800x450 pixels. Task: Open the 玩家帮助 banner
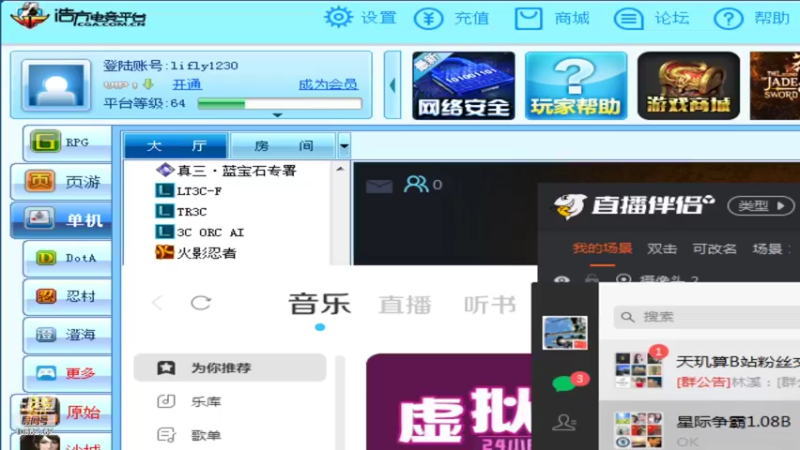[576, 86]
